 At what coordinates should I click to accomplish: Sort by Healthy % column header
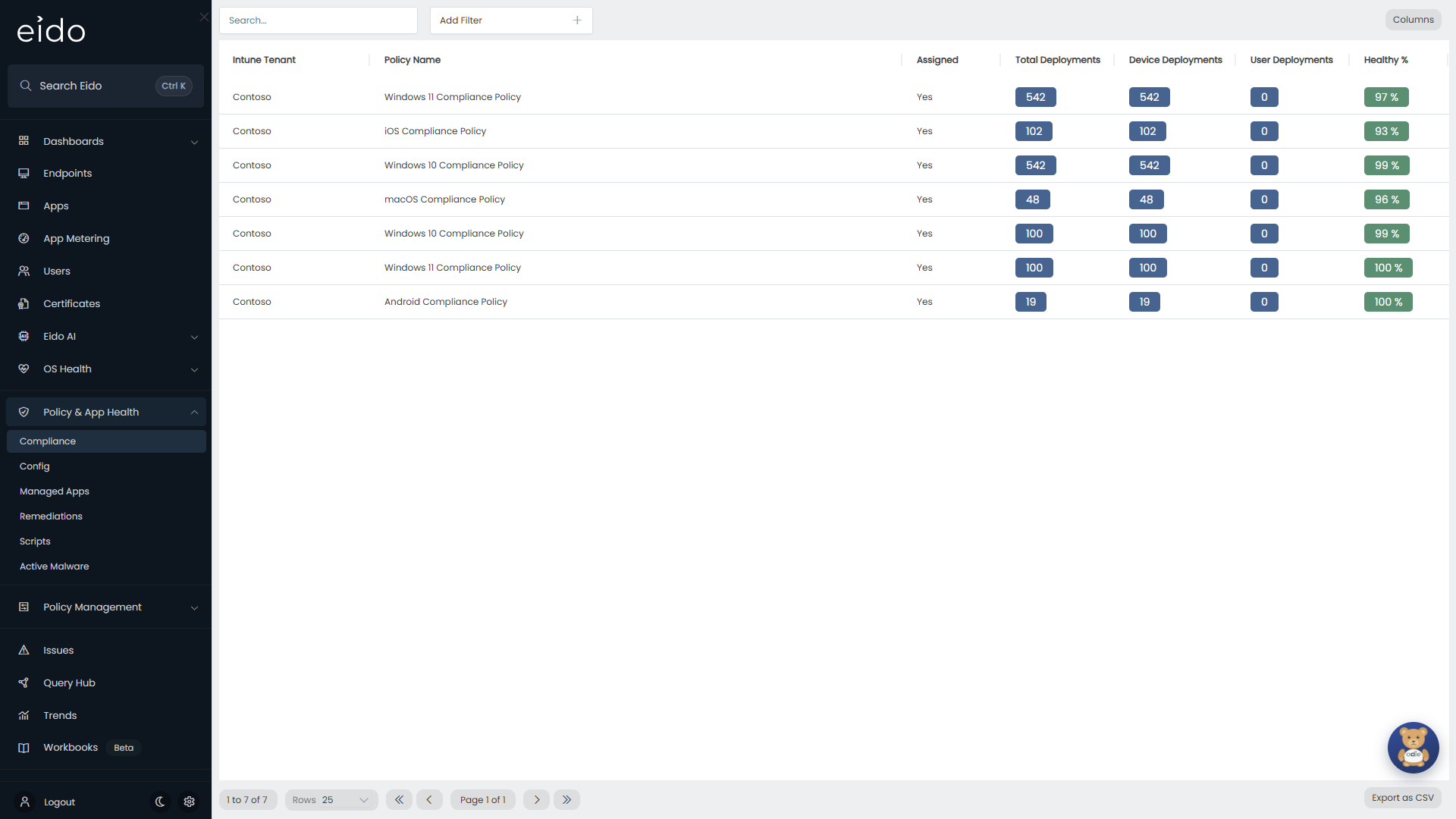(1385, 60)
